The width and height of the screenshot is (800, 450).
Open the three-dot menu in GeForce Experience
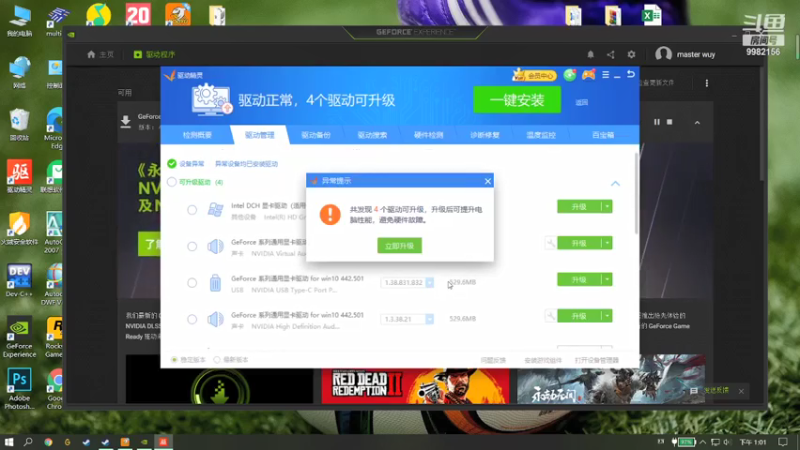(x=707, y=83)
